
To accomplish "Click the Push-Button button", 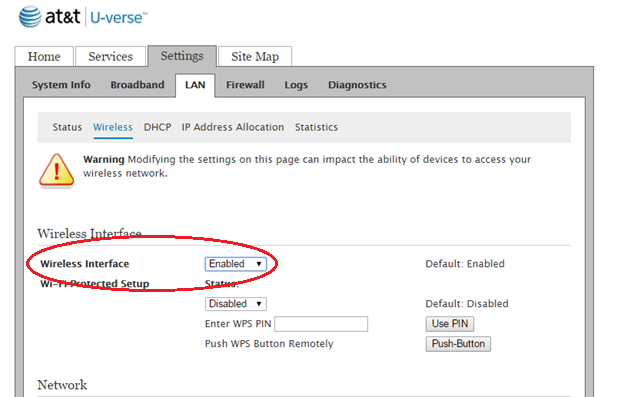I will tap(458, 344).
